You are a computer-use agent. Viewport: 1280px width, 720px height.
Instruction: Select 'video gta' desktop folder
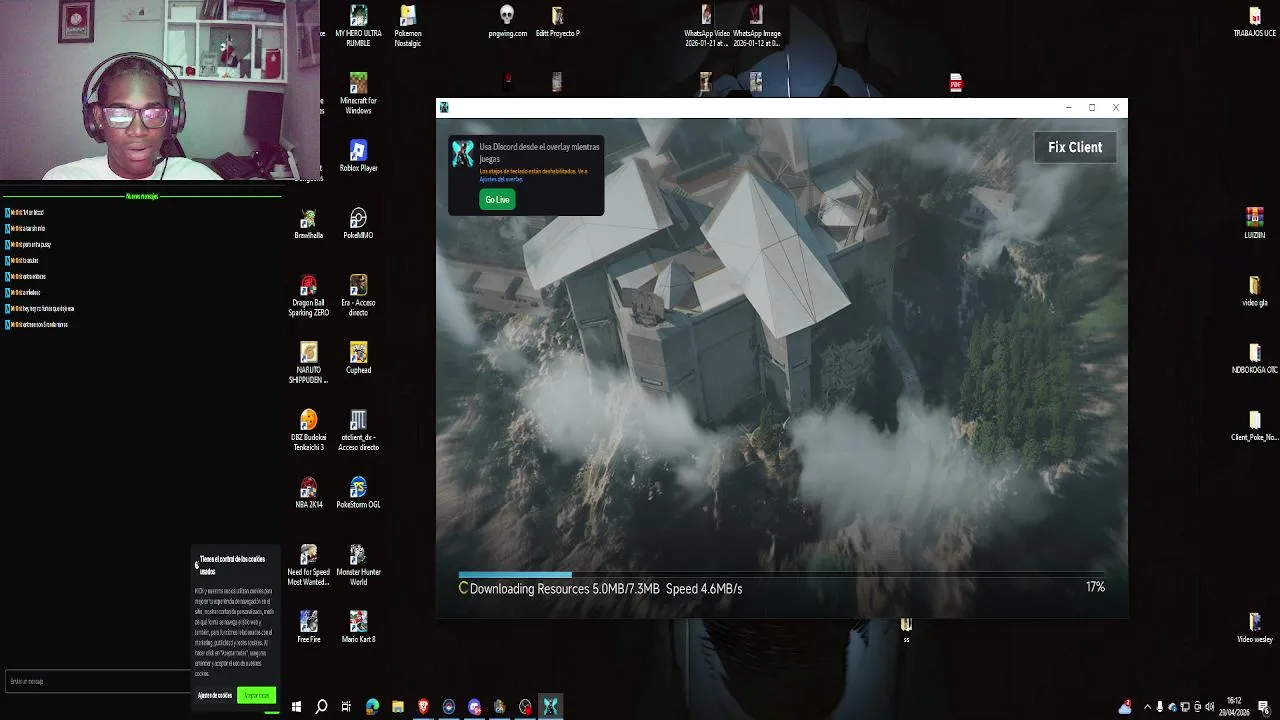[1254, 291]
